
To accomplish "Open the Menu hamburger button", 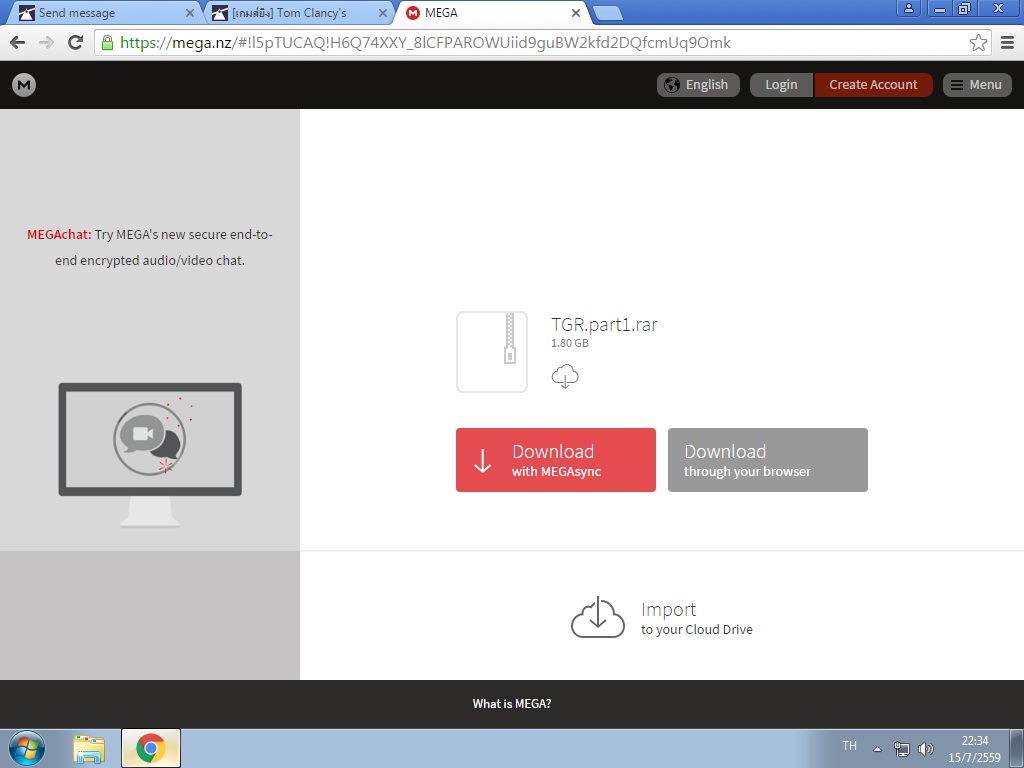I will tap(977, 85).
